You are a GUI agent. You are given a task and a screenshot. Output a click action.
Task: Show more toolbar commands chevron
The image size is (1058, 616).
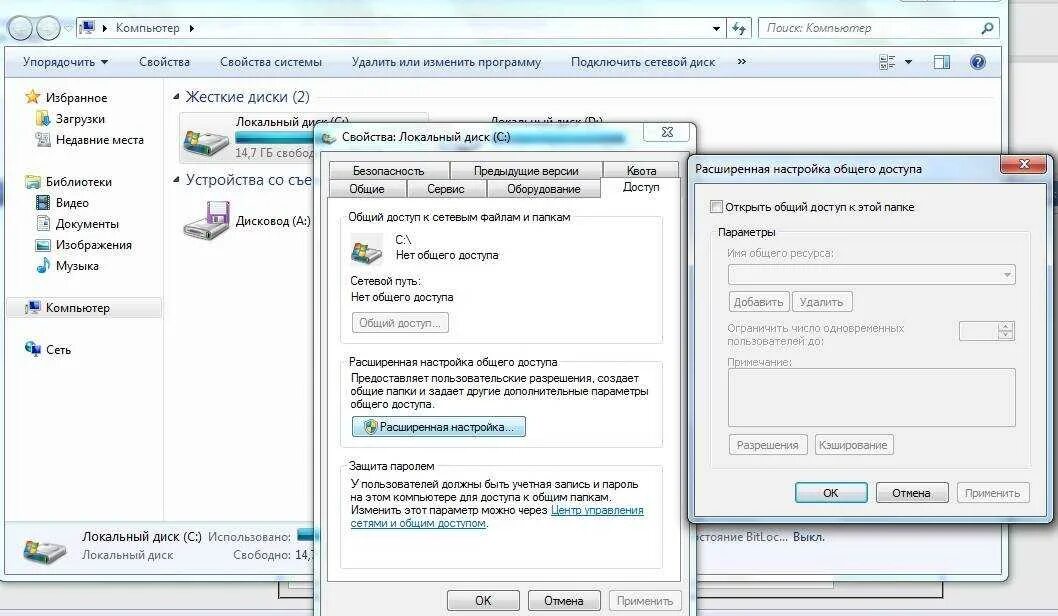coord(742,61)
